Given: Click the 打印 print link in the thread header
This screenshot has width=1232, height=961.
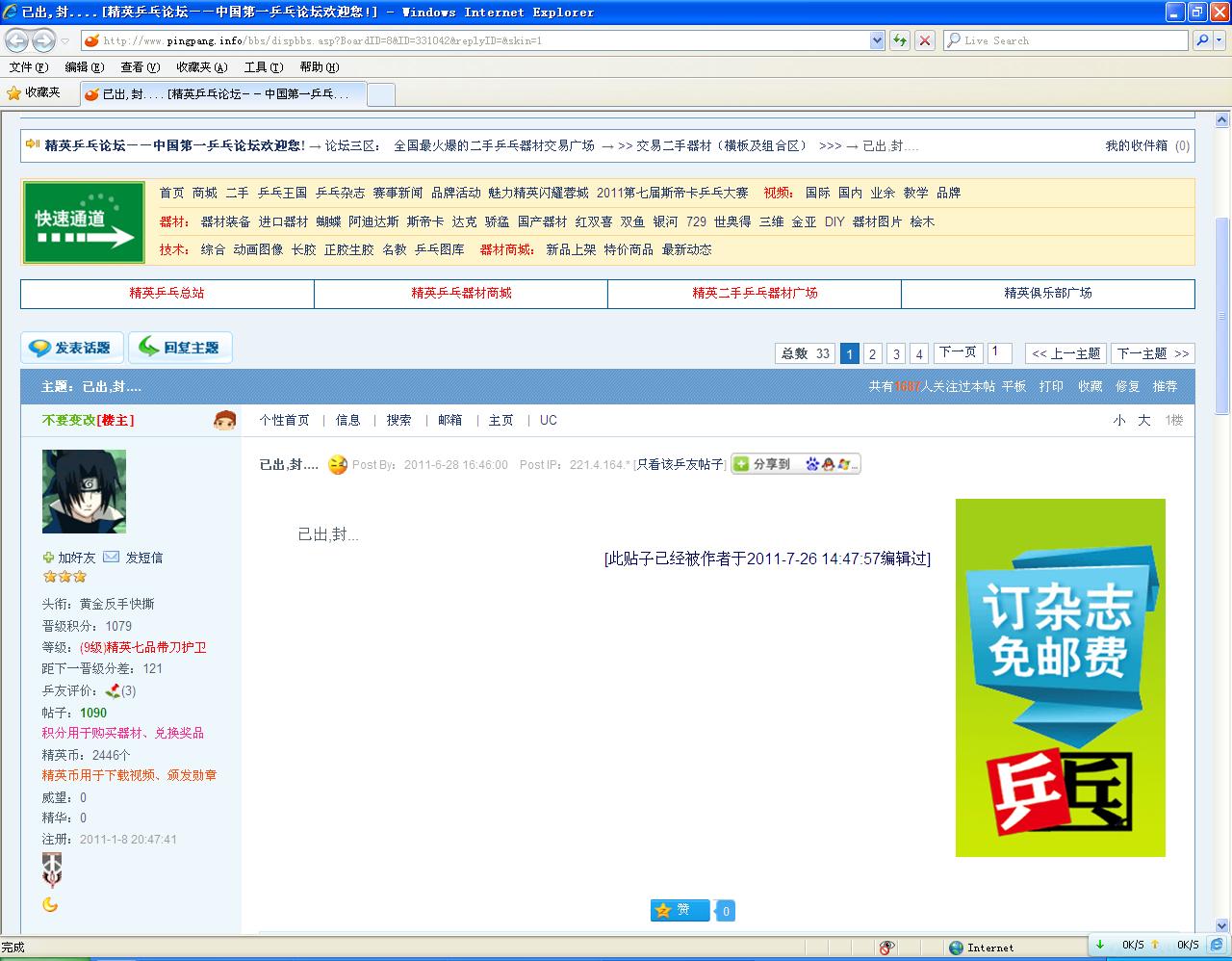Looking at the screenshot, I should tap(1051, 386).
